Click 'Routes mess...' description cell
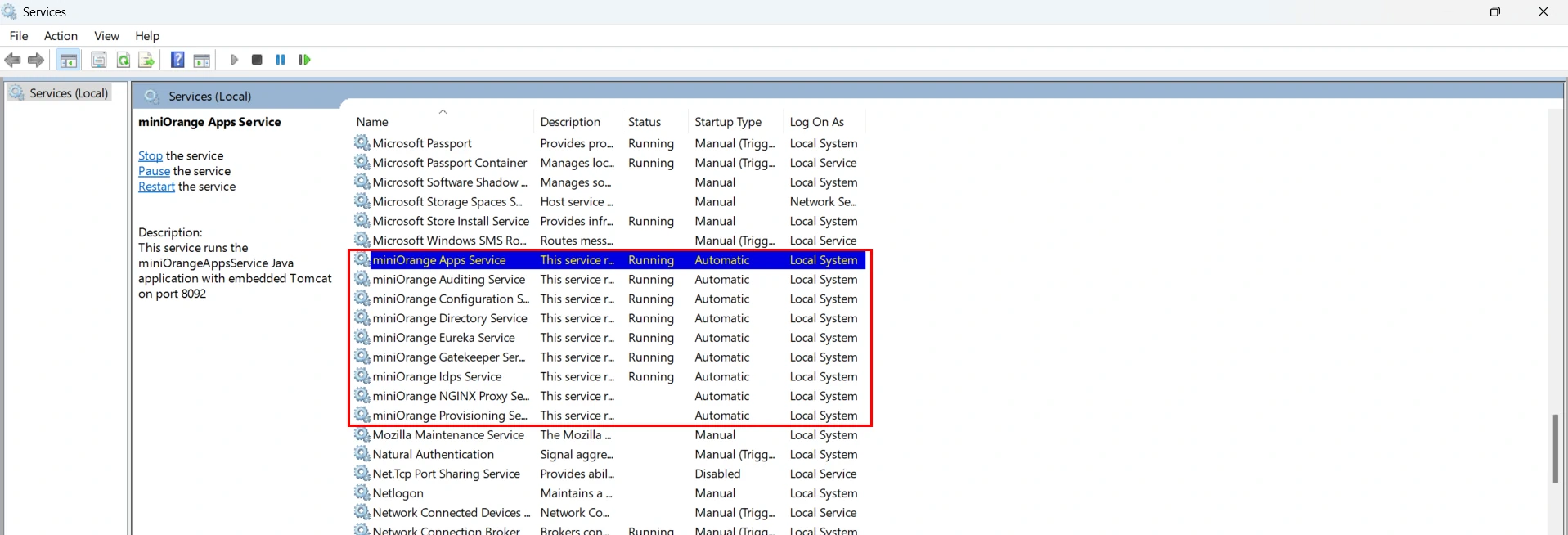This screenshot has height=535, width=1568. click(x=577, y=241)
